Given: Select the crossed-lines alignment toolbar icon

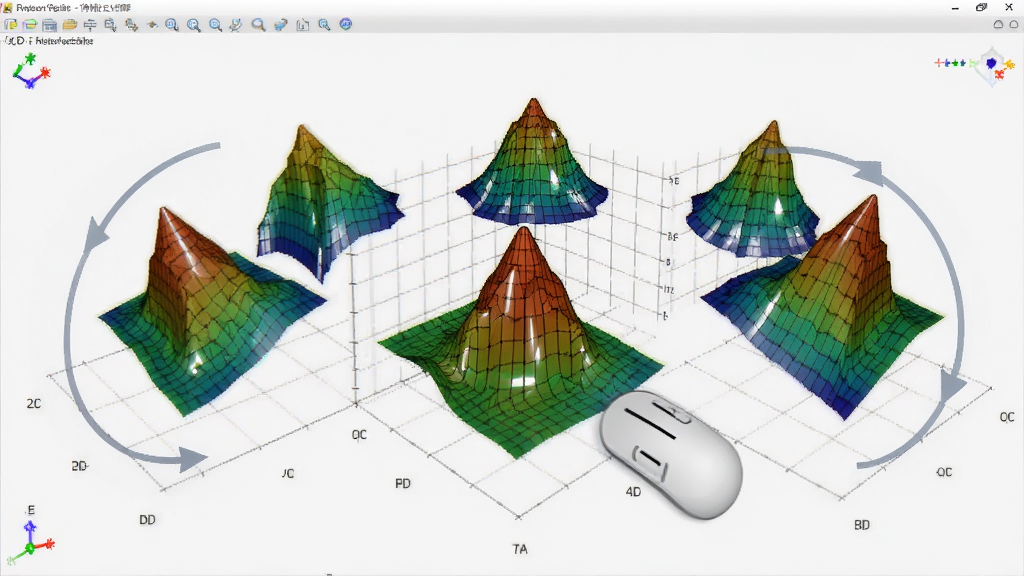Looking at the screenshot, I should click(x=90, y=25).
